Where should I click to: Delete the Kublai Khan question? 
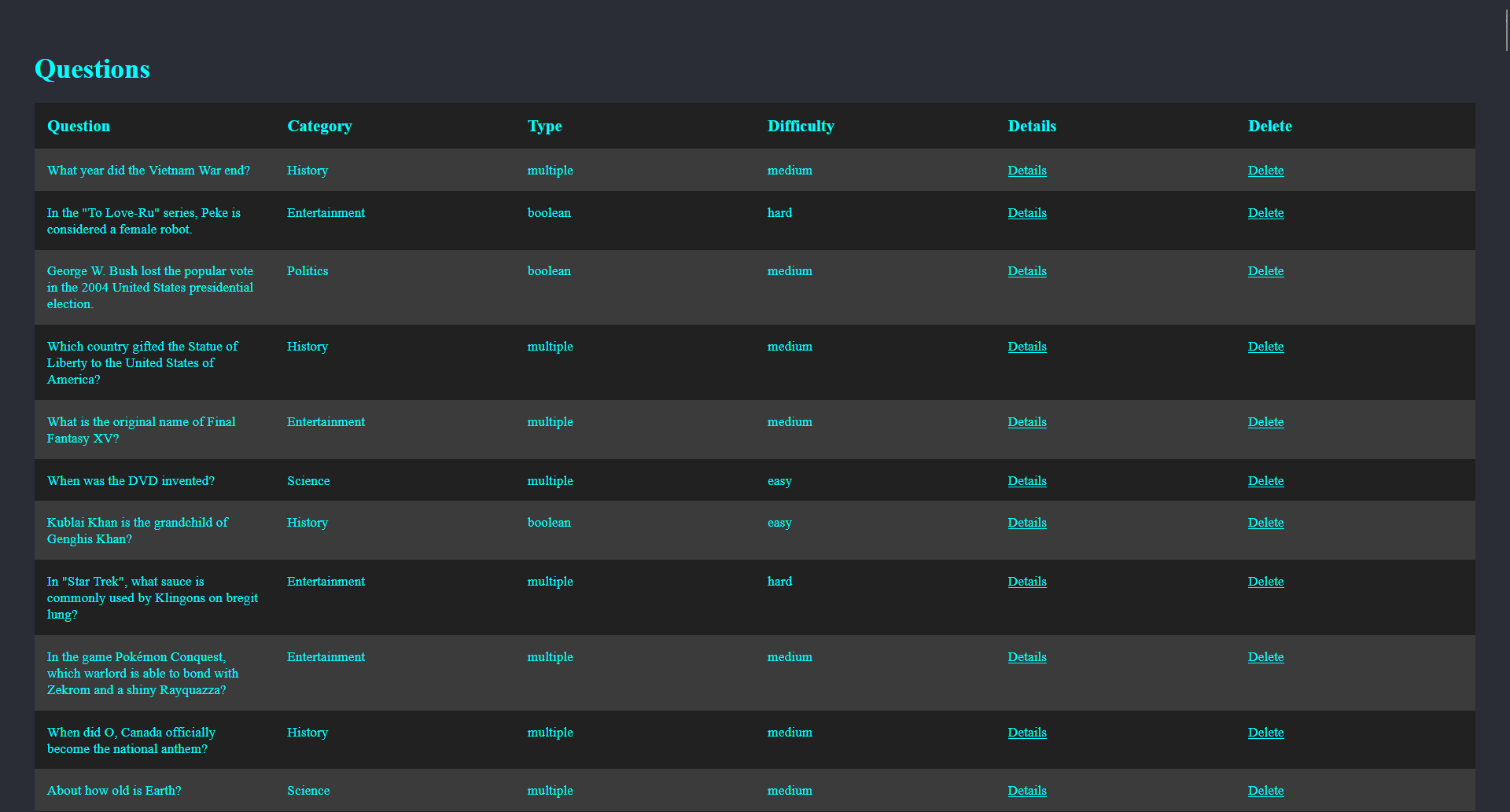[1265, 523]
